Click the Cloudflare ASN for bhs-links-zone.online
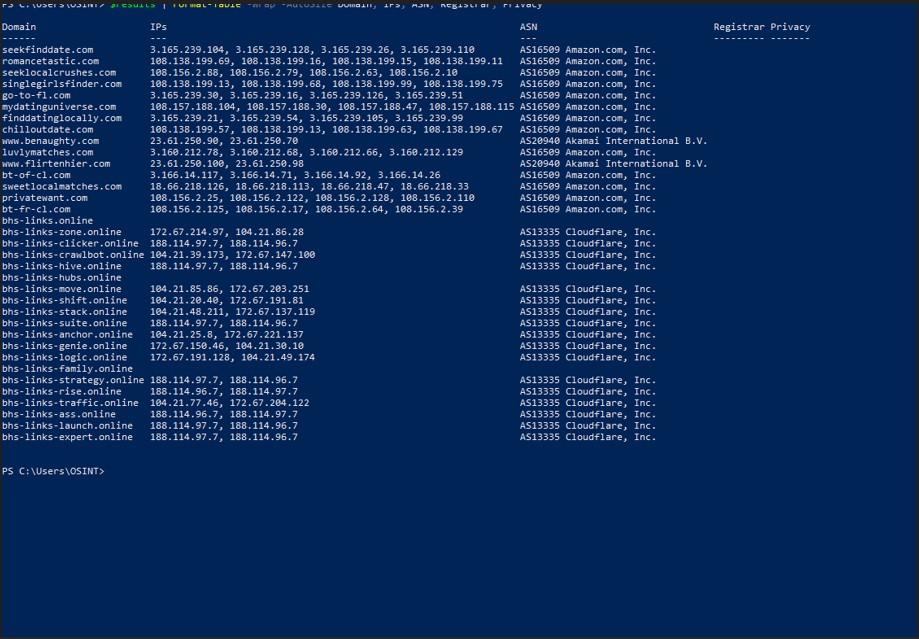The image size is (919, 639). [x=588, y=232]
